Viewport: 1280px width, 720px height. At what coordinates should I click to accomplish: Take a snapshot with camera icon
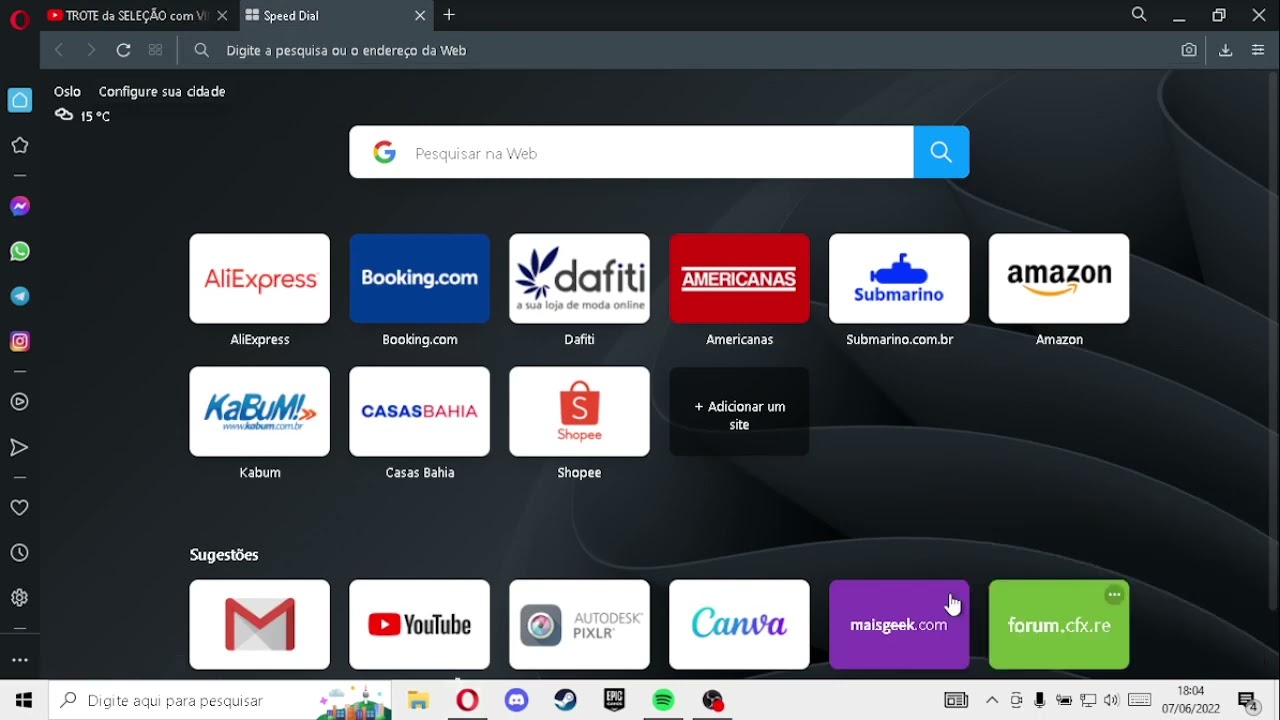click(1189, 50)
